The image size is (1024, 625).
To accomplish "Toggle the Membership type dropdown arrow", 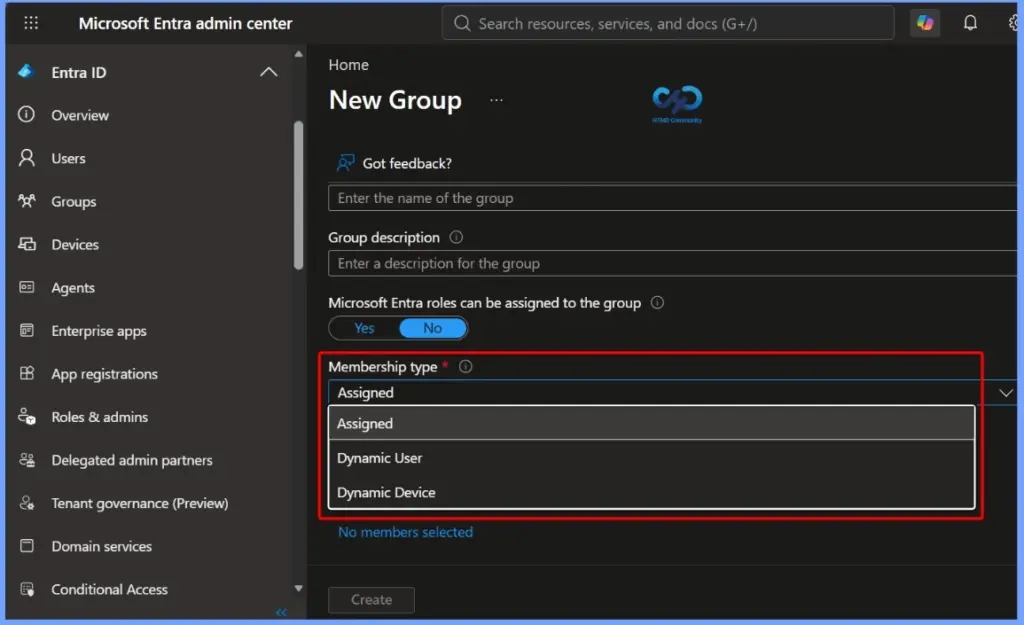I will point(1006,393).
